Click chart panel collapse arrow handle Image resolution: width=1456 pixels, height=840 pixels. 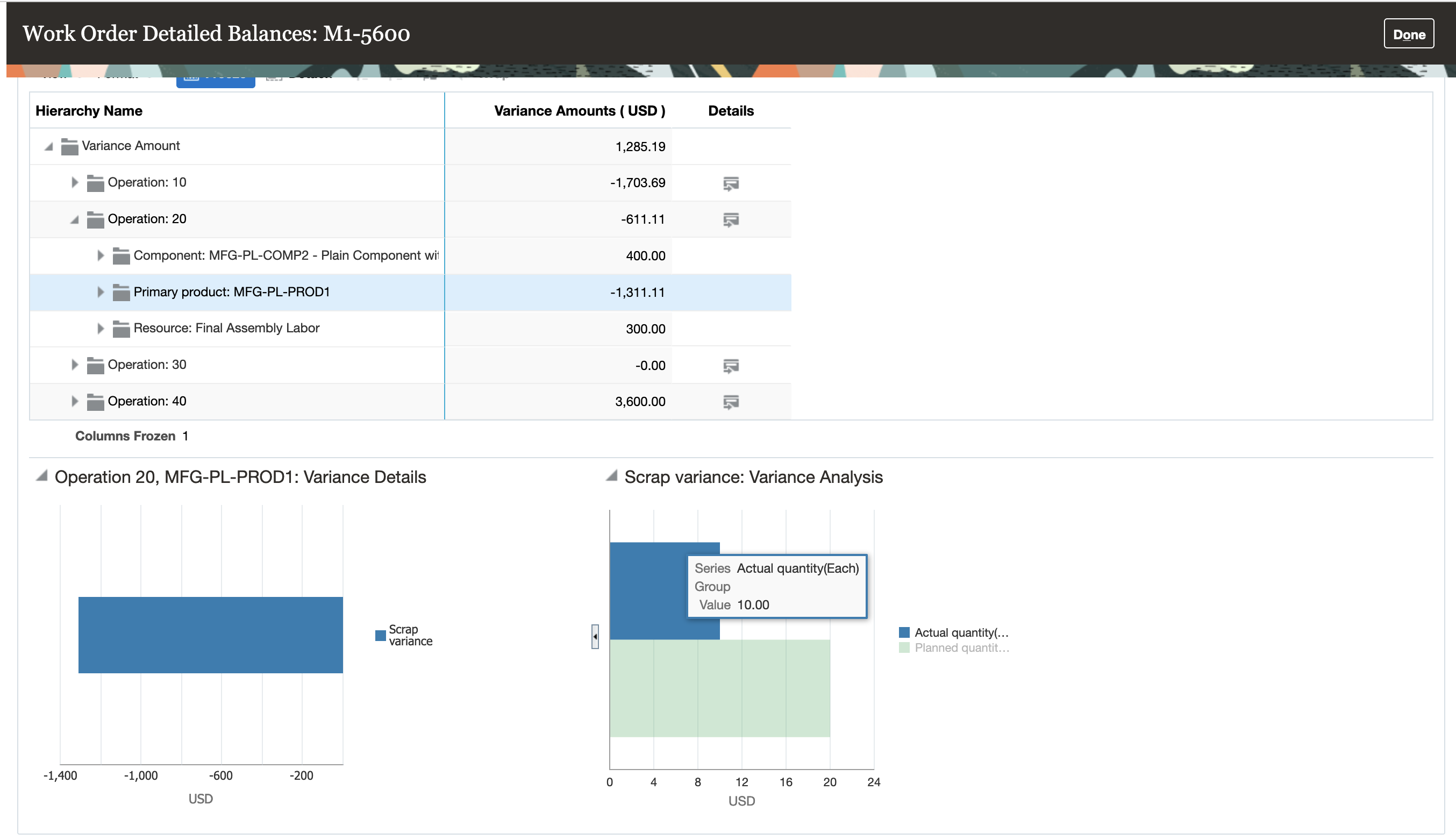595,636
